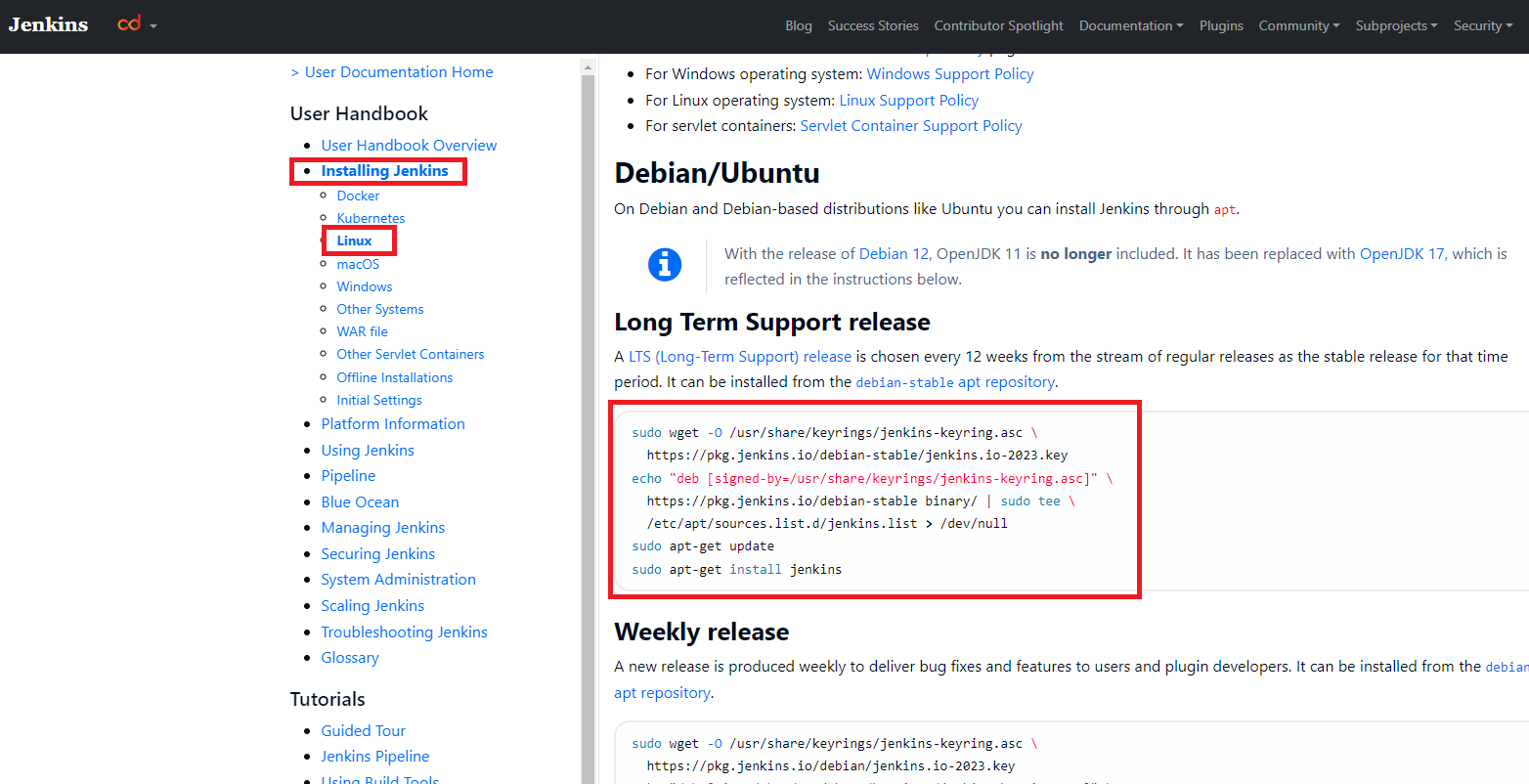Click the Debian 12 link
Image resolution: width=1529 pixels, height=784 pixels.
click(894, 254)
